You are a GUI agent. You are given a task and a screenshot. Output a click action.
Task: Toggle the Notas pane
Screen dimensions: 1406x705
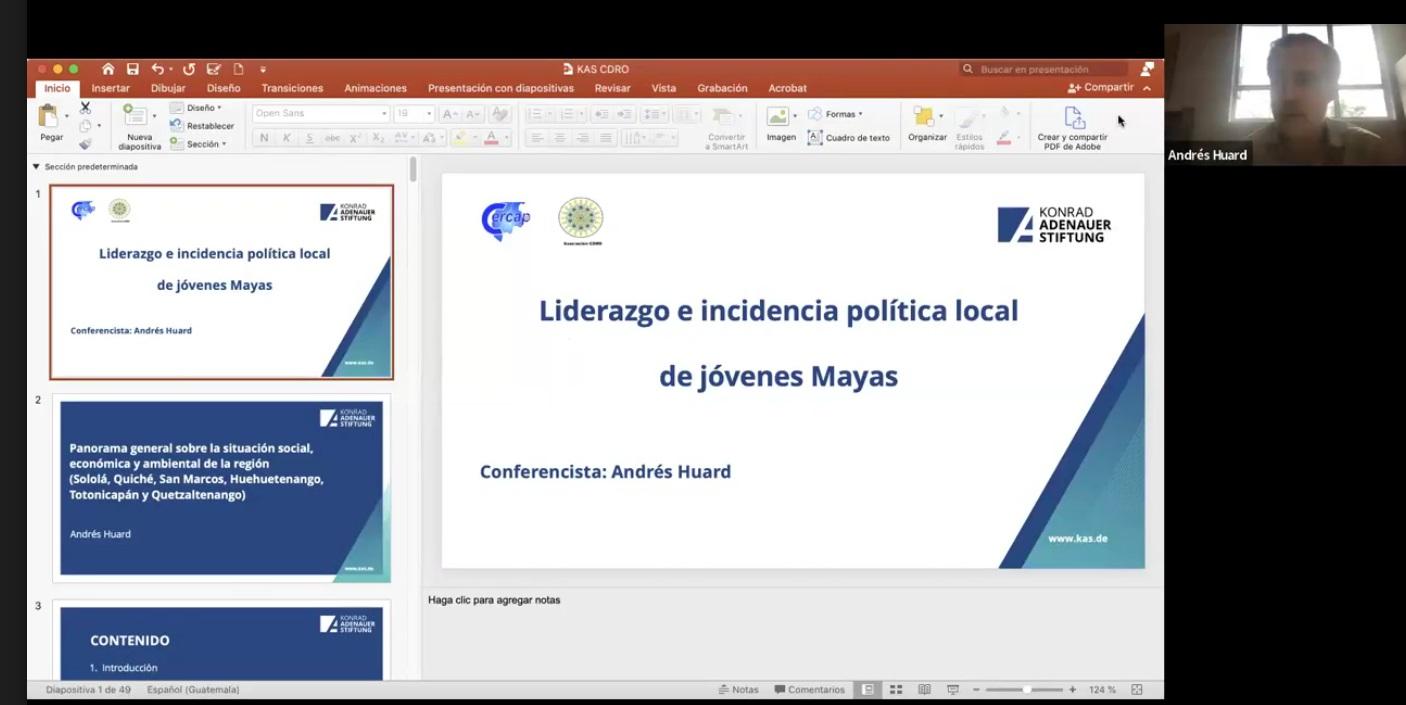pos(738,690)
